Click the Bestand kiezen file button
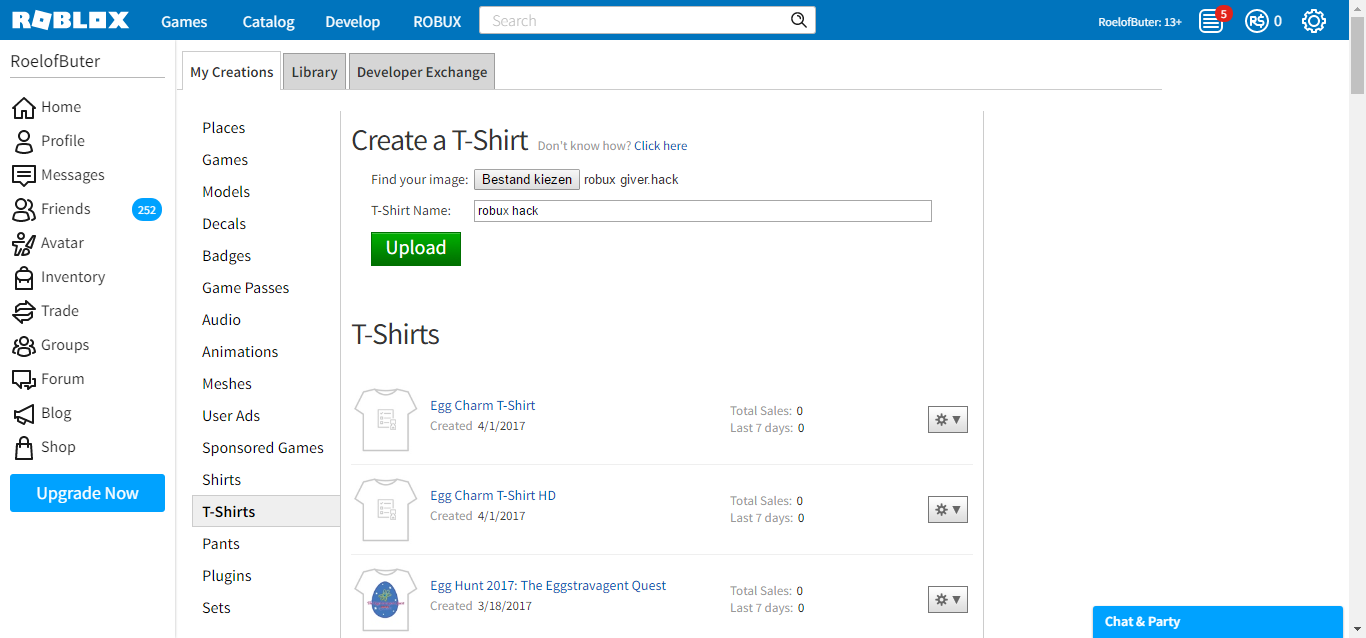 point(527,180)
